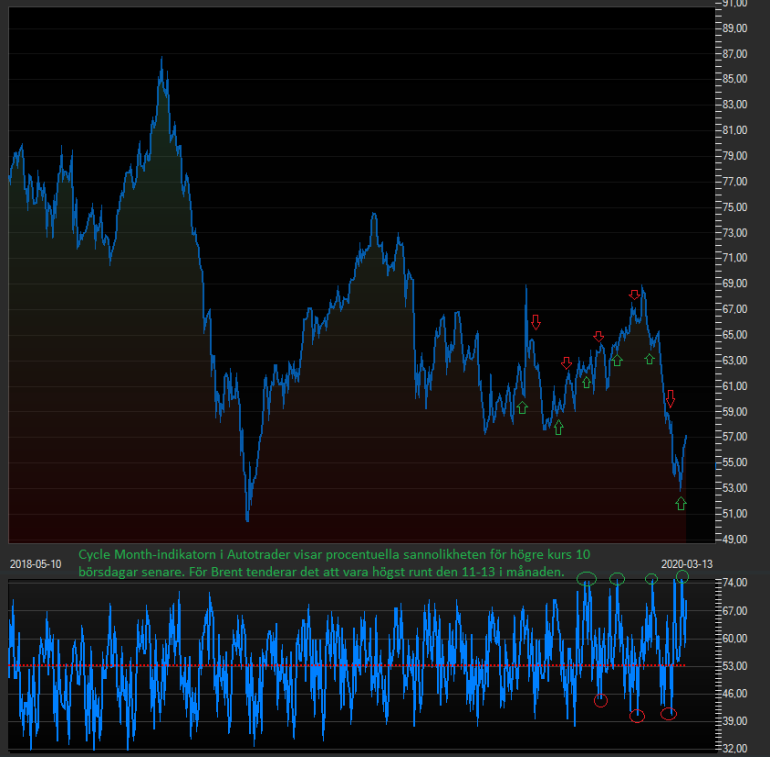
Task: Click the 77,00 price axis label
Action: (735, 182)
